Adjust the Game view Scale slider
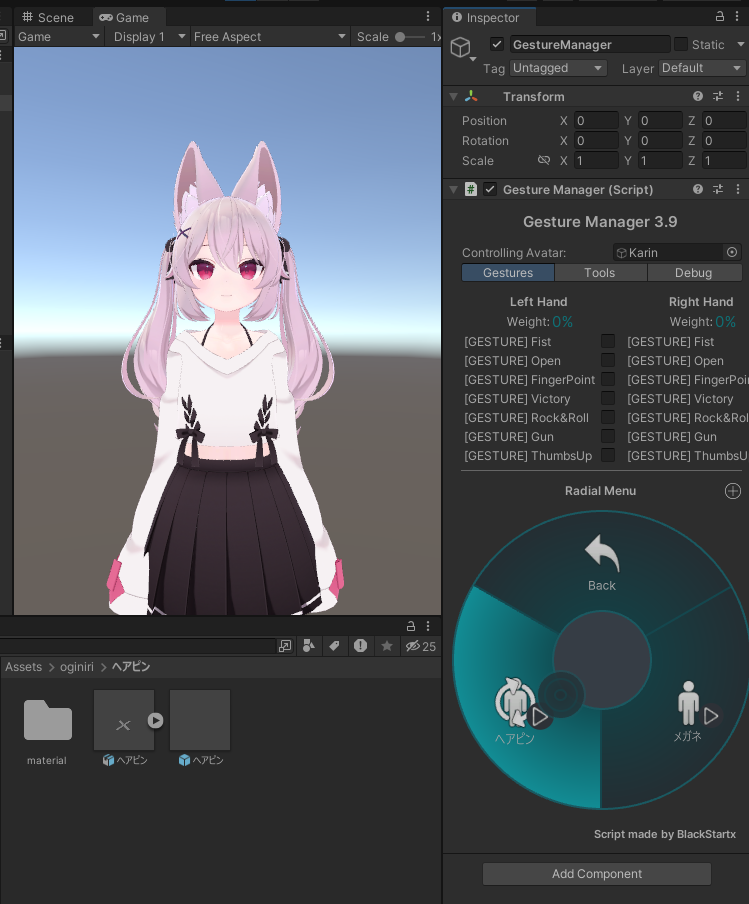 point(411,37)
